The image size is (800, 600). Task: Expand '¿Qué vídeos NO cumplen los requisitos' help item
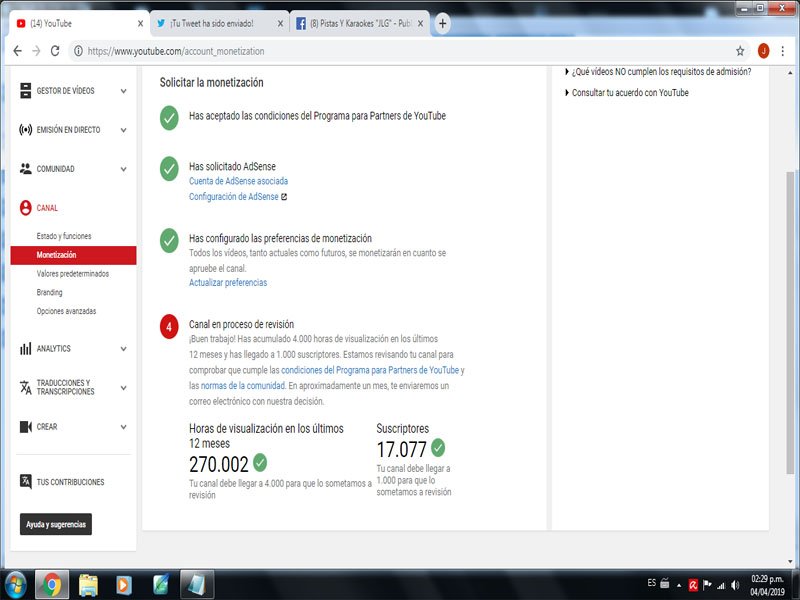658,71
